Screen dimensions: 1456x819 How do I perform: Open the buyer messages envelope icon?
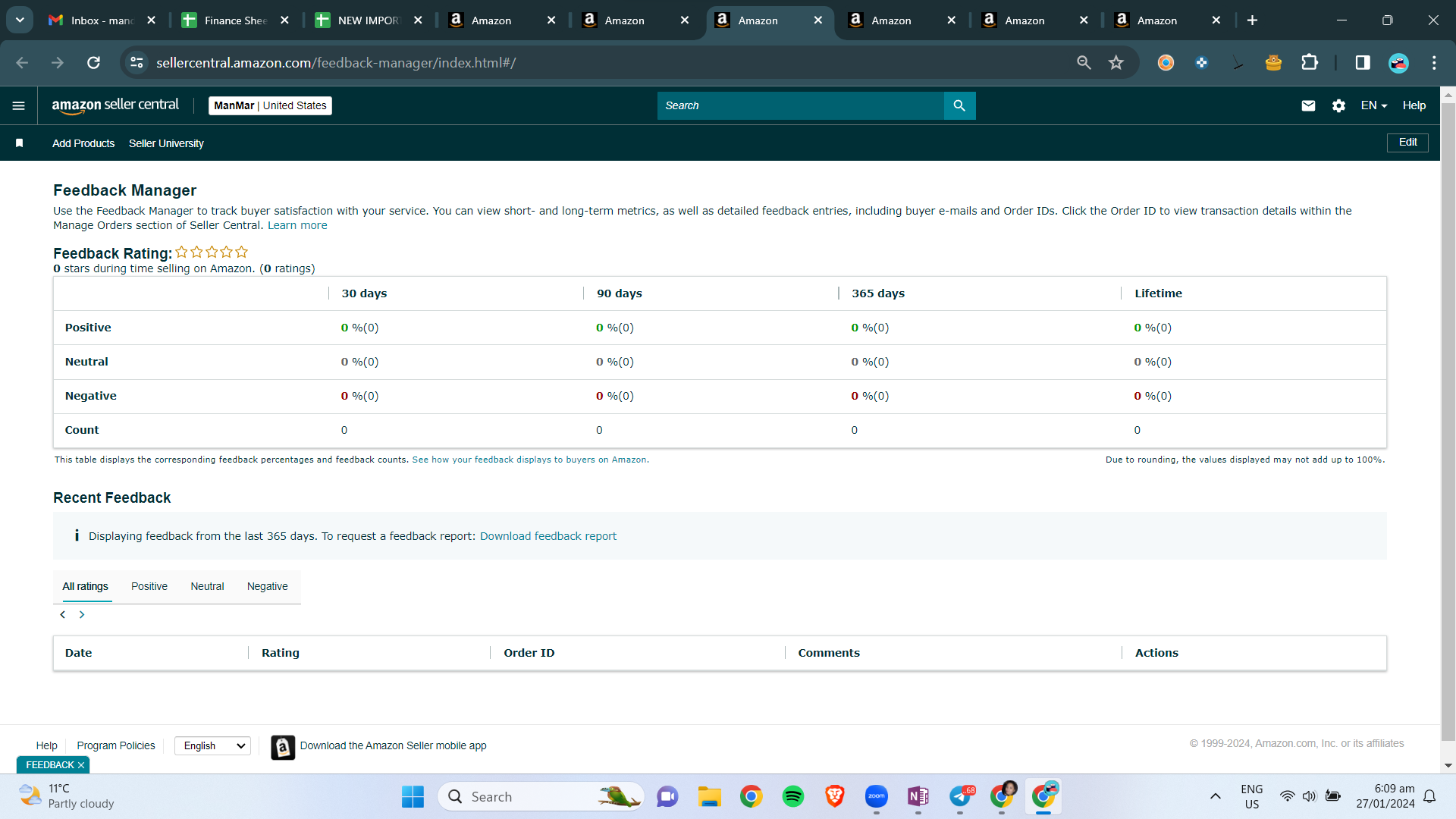coord(1308,105)
